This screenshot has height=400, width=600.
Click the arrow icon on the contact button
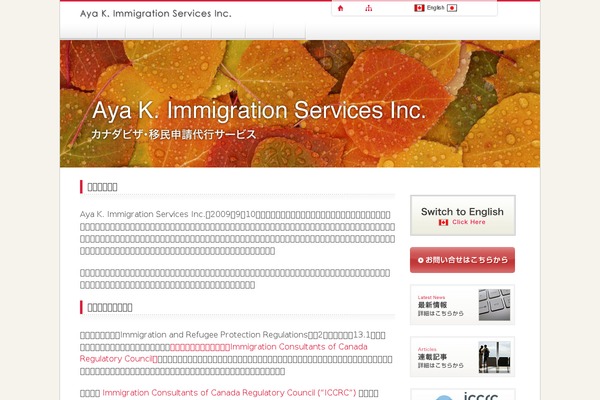pyautogui.click(x=419, y=260)
